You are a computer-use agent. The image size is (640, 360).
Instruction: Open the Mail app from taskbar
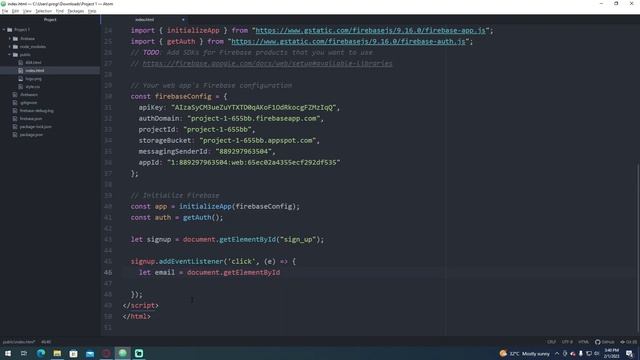(x=90, y=353)
